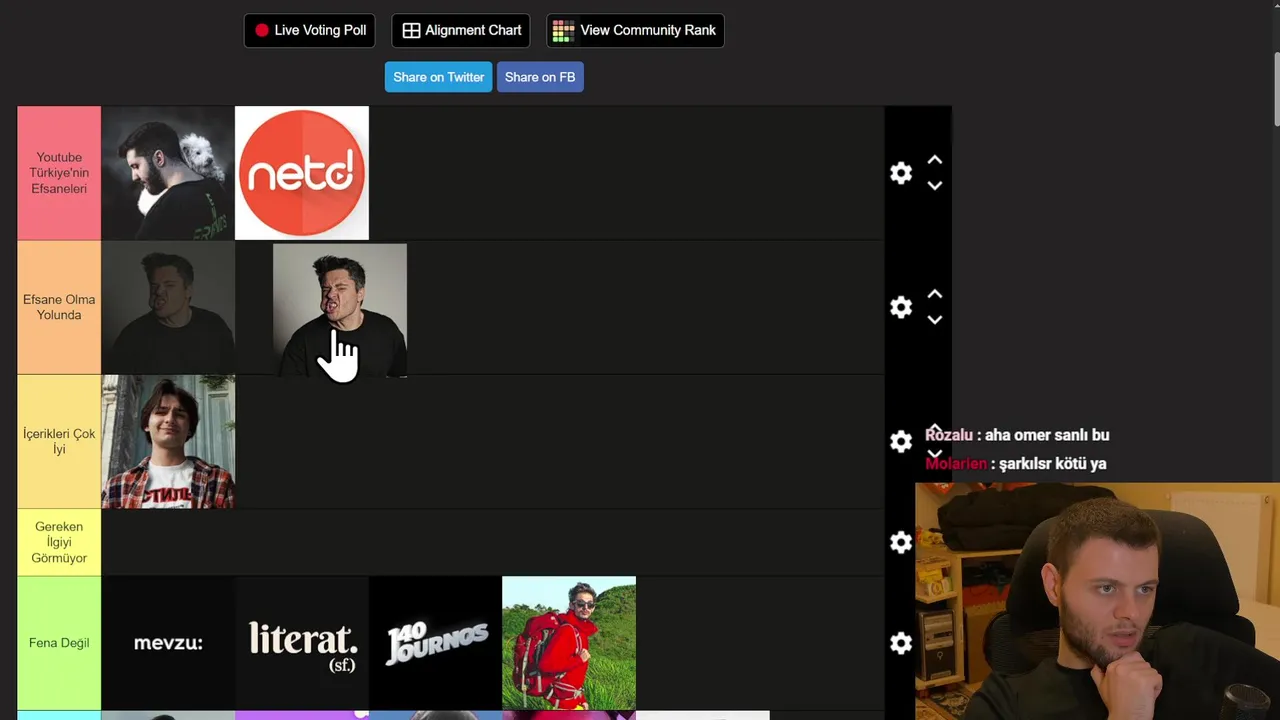This screenshot has height=720, width=1280.
Task: Select the netd logo tile
Action: click(302, 173)
